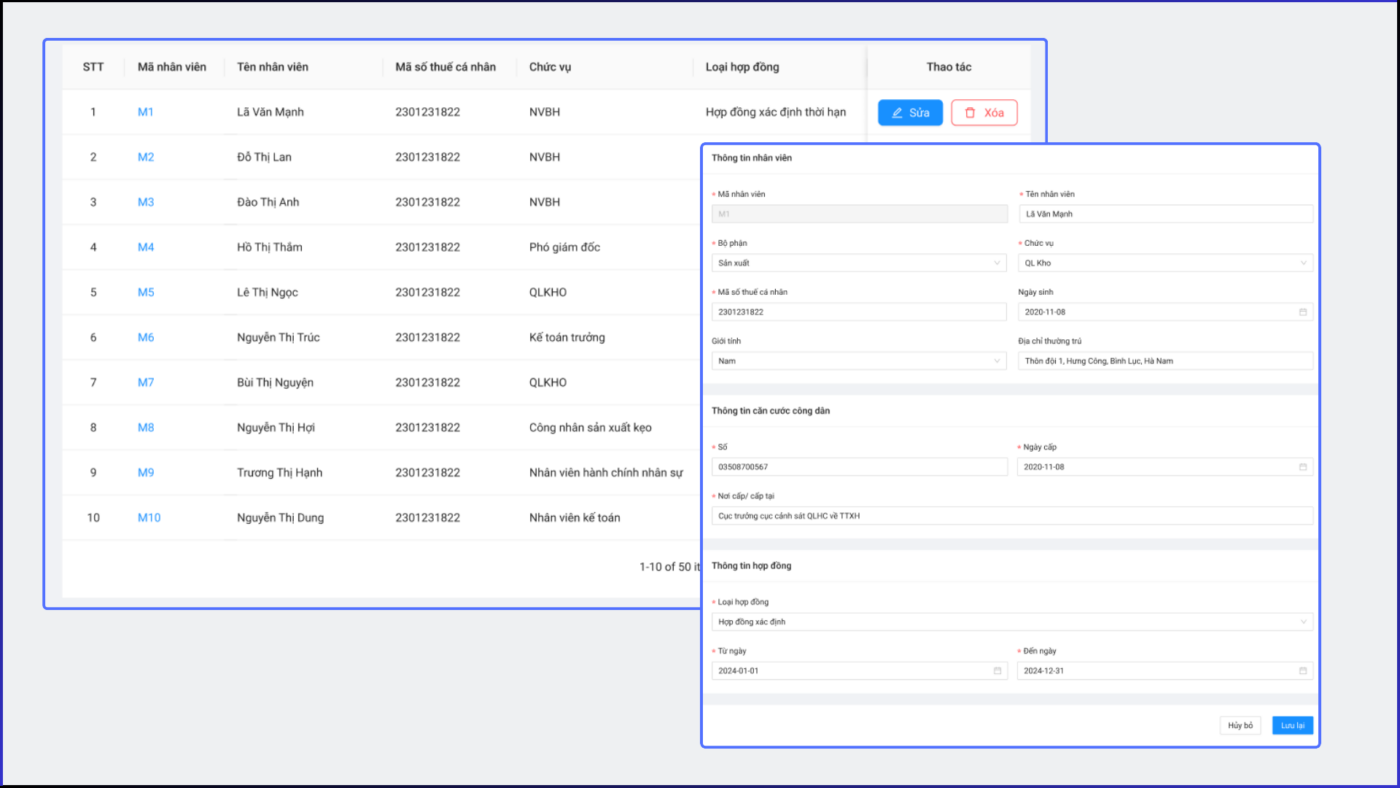1400x788 pixels.
Task: Open employee code link M10
Action: 149,517
